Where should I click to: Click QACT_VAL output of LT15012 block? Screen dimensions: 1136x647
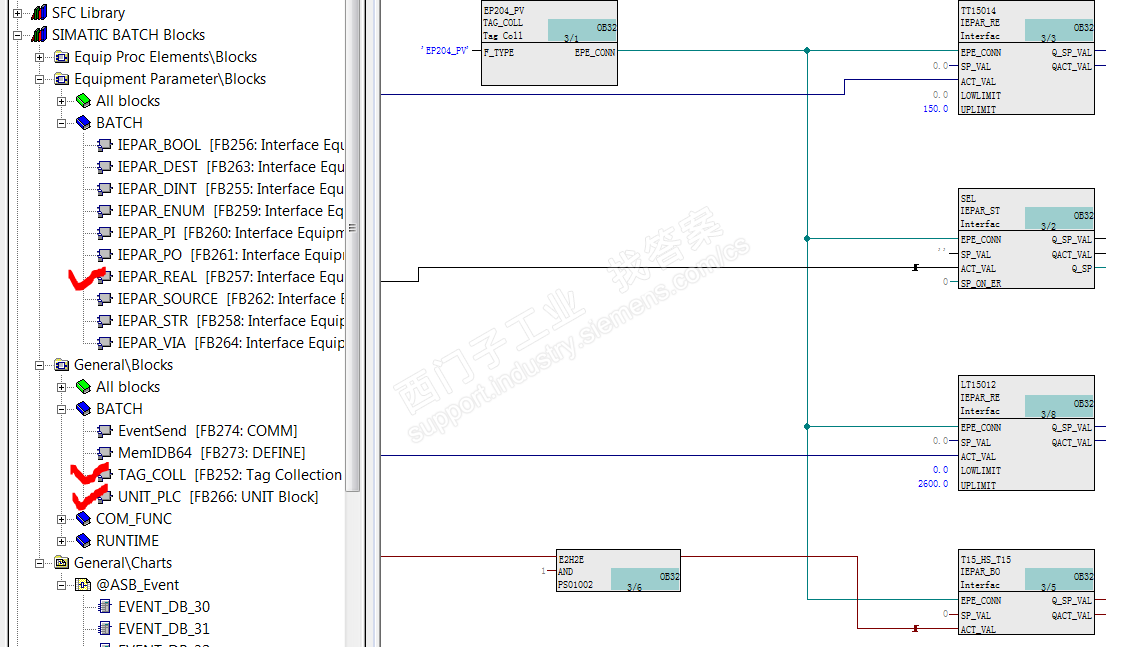pyautogui.click(x=1072, y=443)
